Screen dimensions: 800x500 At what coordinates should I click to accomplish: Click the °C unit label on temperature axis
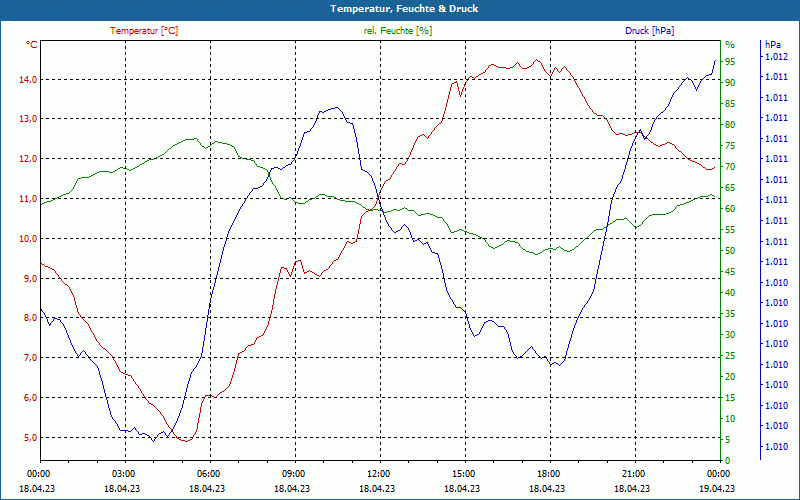tap(32, 44)
